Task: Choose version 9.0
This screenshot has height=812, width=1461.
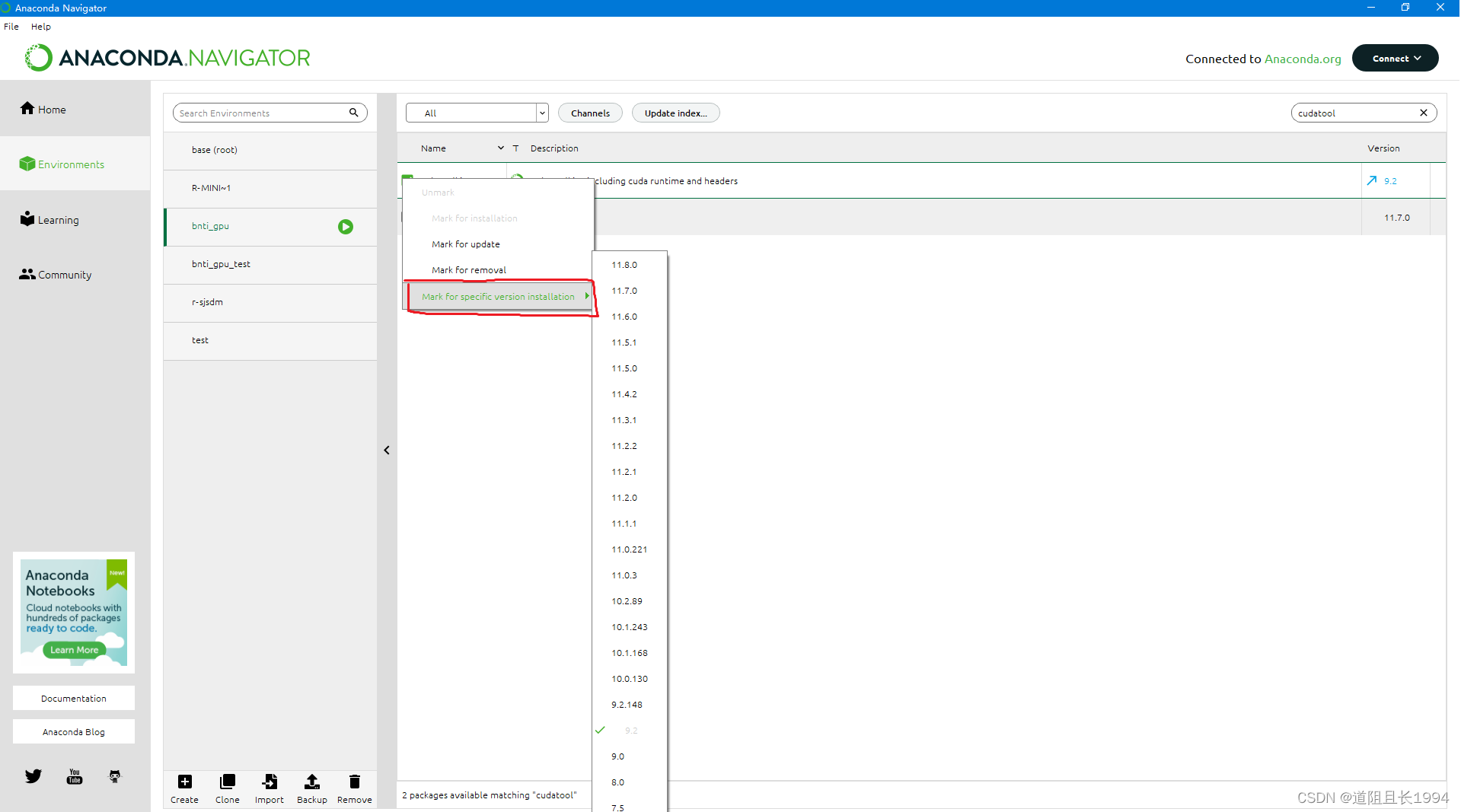Action: click(x=630, y=756)
